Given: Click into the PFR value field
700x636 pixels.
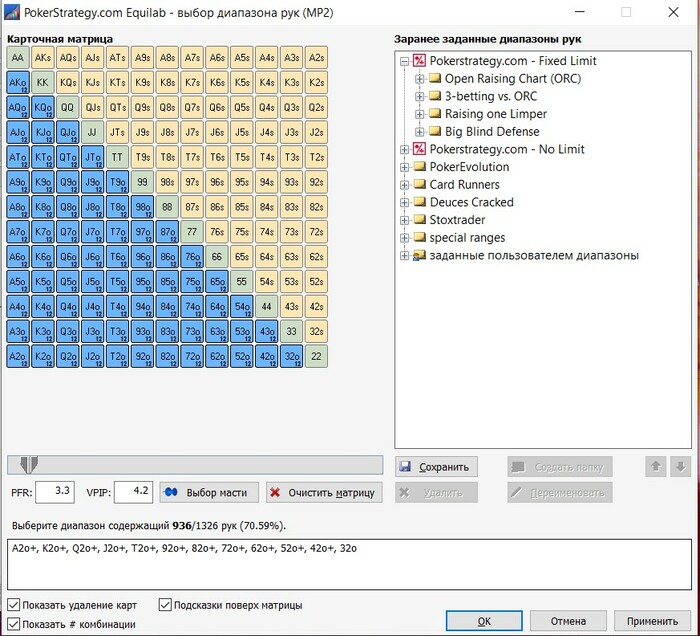Looking at the screenshot, I should (55, 492).
